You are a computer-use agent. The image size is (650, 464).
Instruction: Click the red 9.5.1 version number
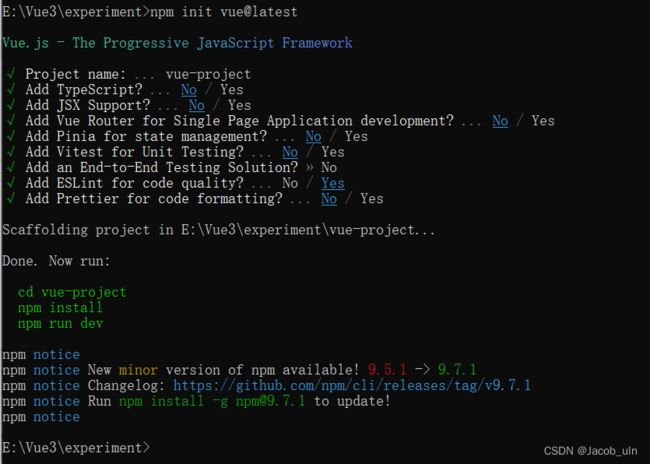pyautogui.click(x=387, y=369)
